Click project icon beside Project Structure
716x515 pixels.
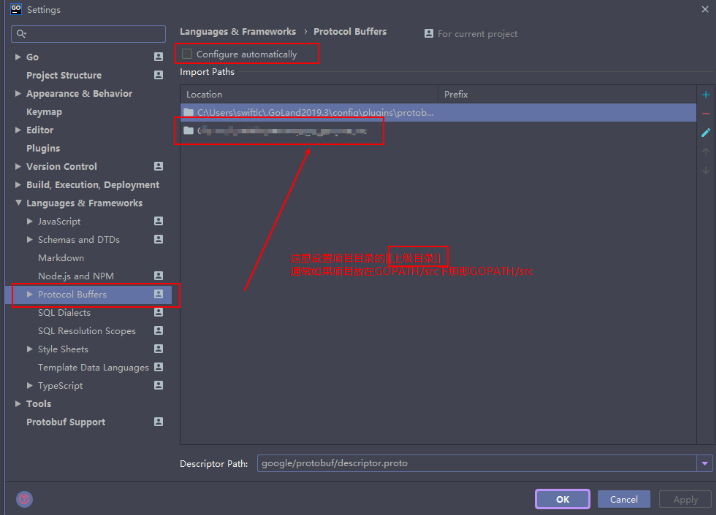point(158,75)
